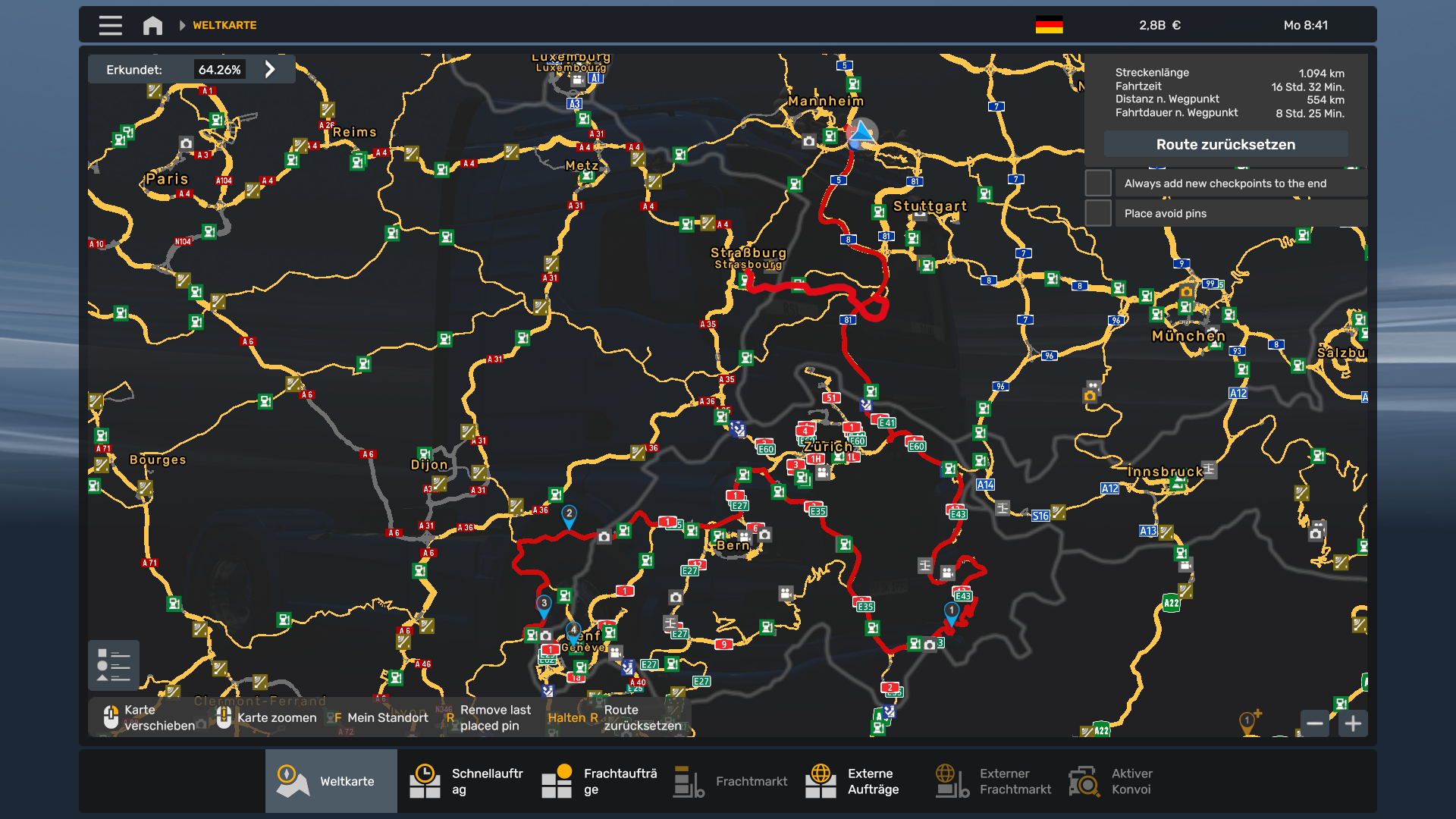
Task: Open the hamburger main menu
Action: point(110,25)
